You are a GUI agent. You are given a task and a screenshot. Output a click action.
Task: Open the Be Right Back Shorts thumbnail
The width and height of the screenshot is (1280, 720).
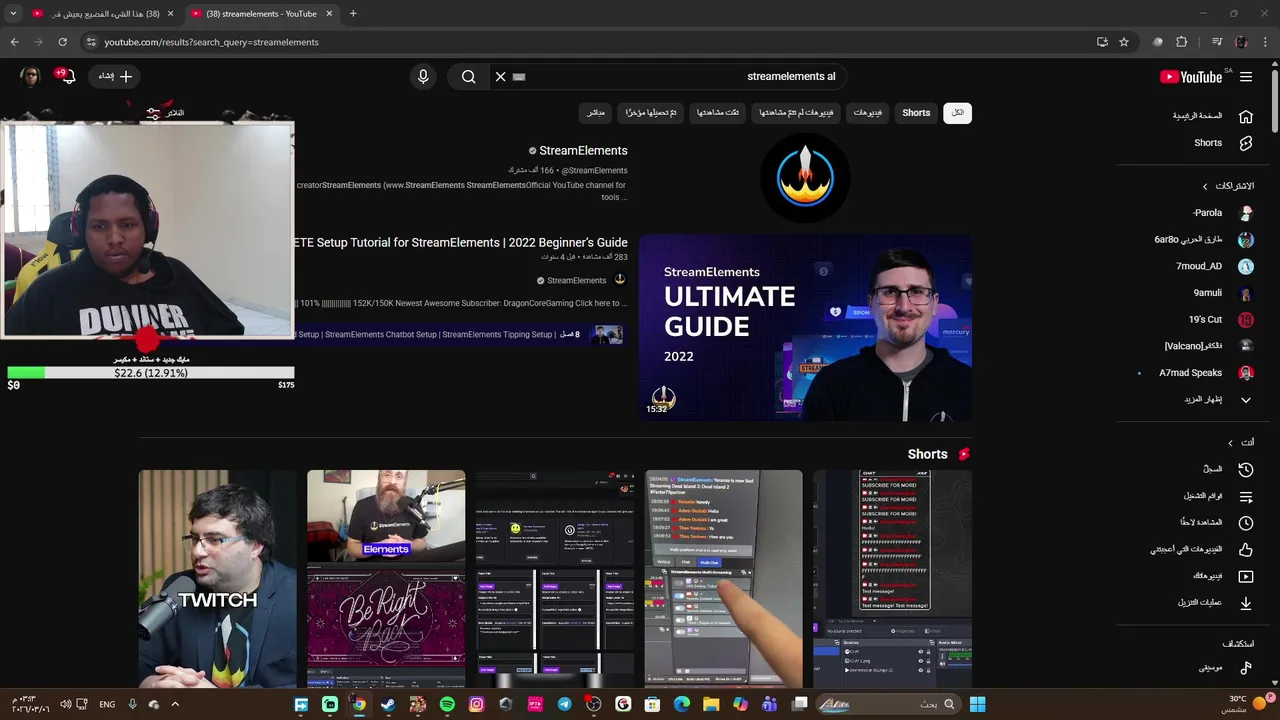[x=386, y=579]
